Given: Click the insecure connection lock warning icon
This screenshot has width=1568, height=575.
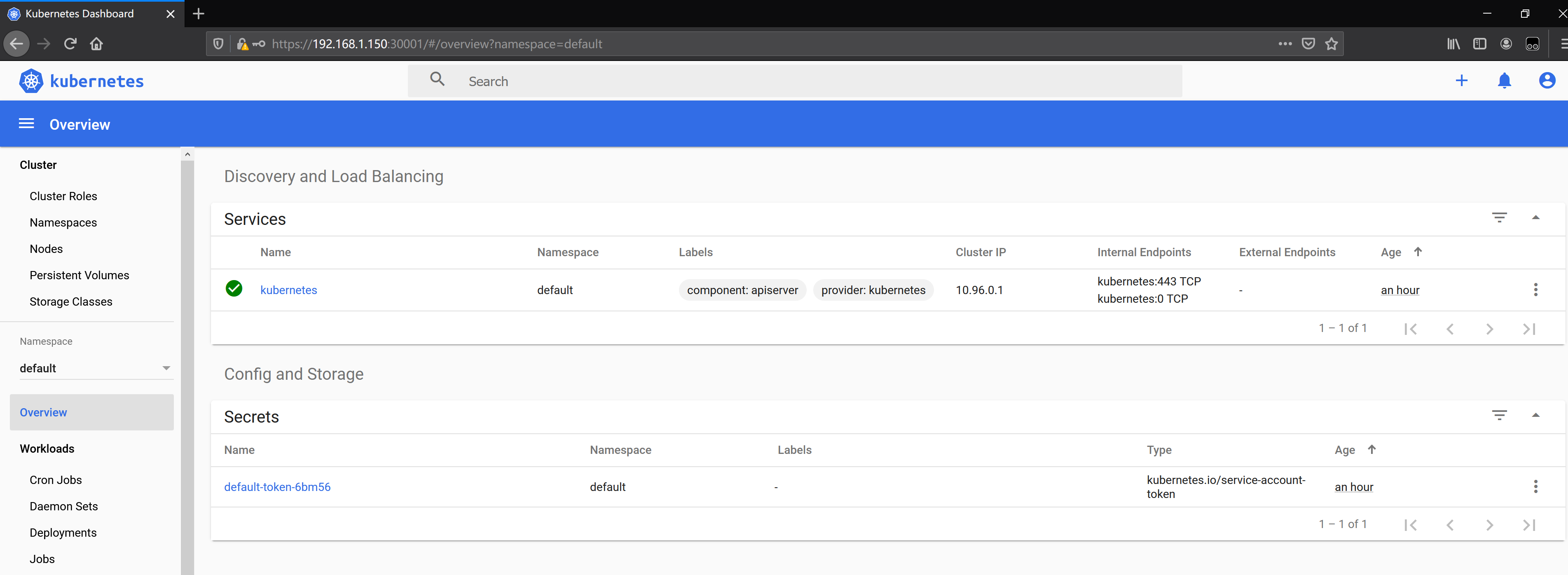Looking at the screenshot, I should point(242,44).
